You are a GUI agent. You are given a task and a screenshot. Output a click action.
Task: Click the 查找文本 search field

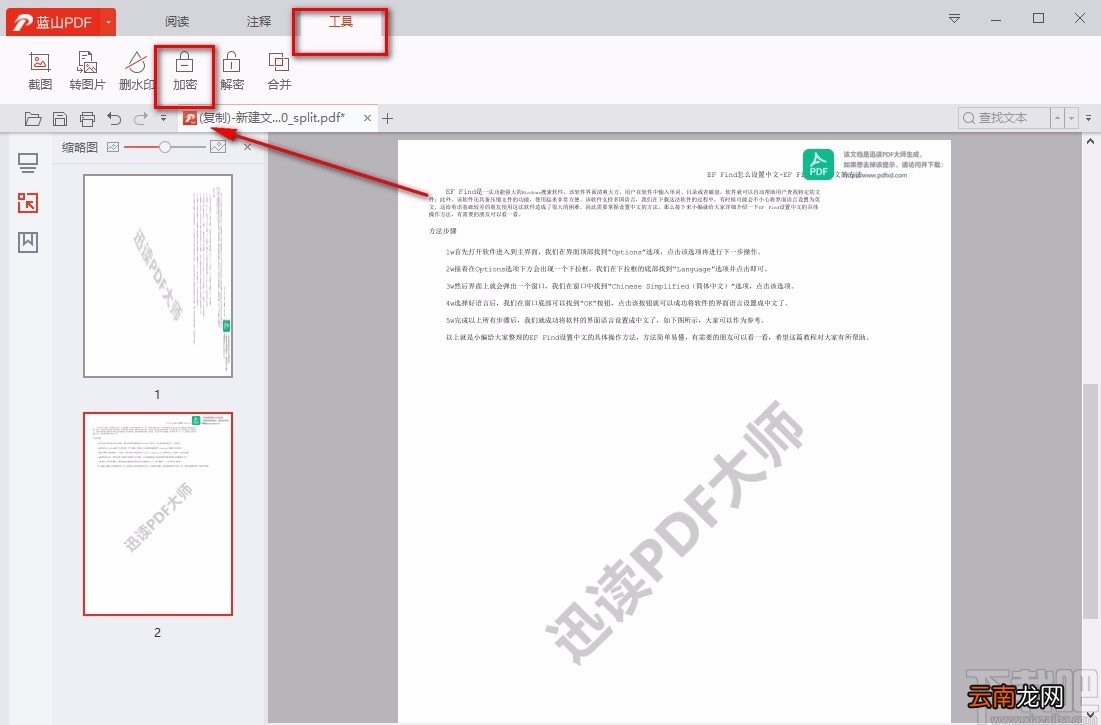1003,118
